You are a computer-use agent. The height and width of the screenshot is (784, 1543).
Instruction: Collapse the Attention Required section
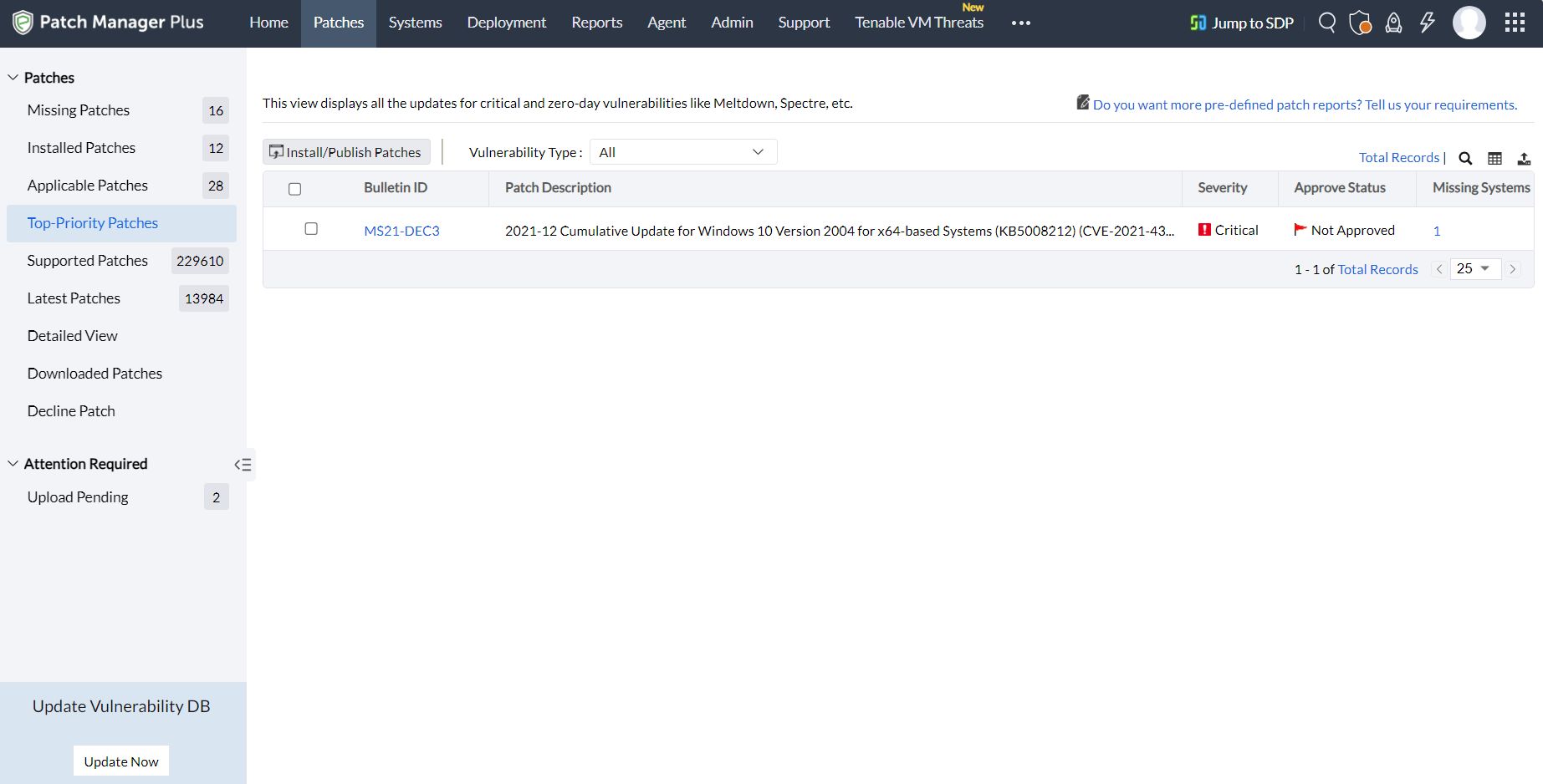[13, 464]
